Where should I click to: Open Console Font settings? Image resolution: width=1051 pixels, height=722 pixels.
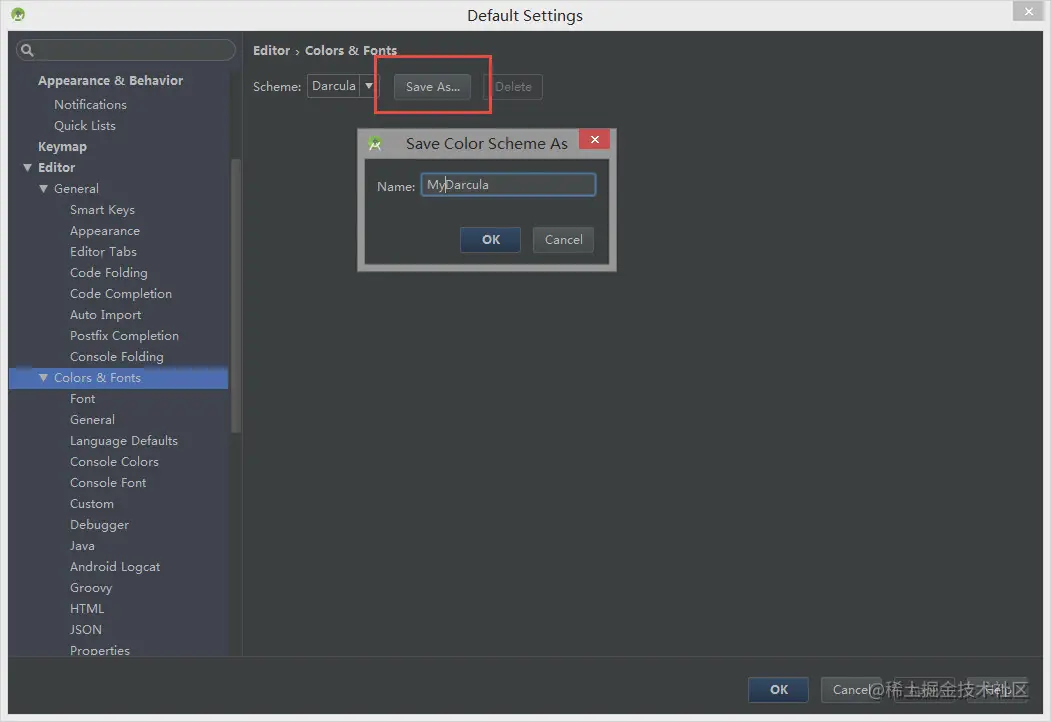[108, 483]
